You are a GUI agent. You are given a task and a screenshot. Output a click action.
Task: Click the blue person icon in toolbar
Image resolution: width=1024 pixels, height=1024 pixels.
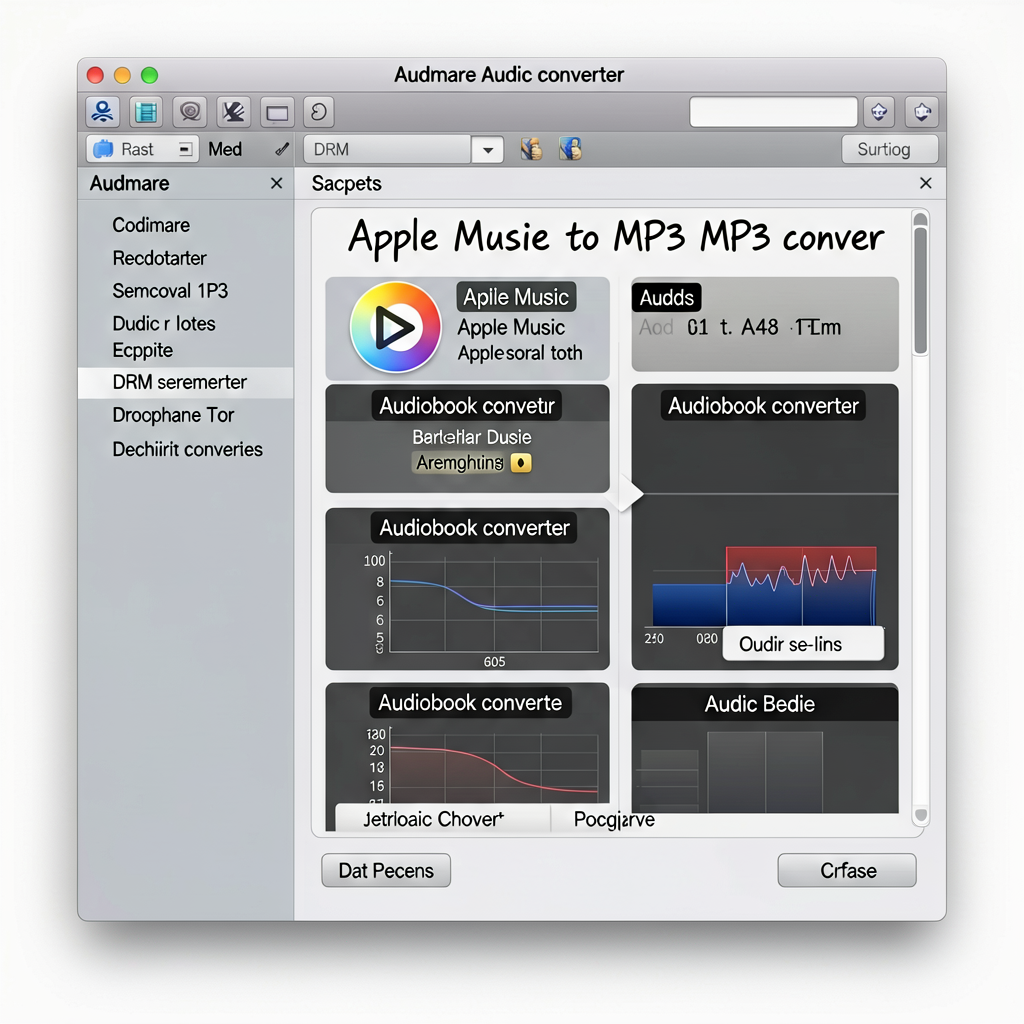[x=103, y=112]
